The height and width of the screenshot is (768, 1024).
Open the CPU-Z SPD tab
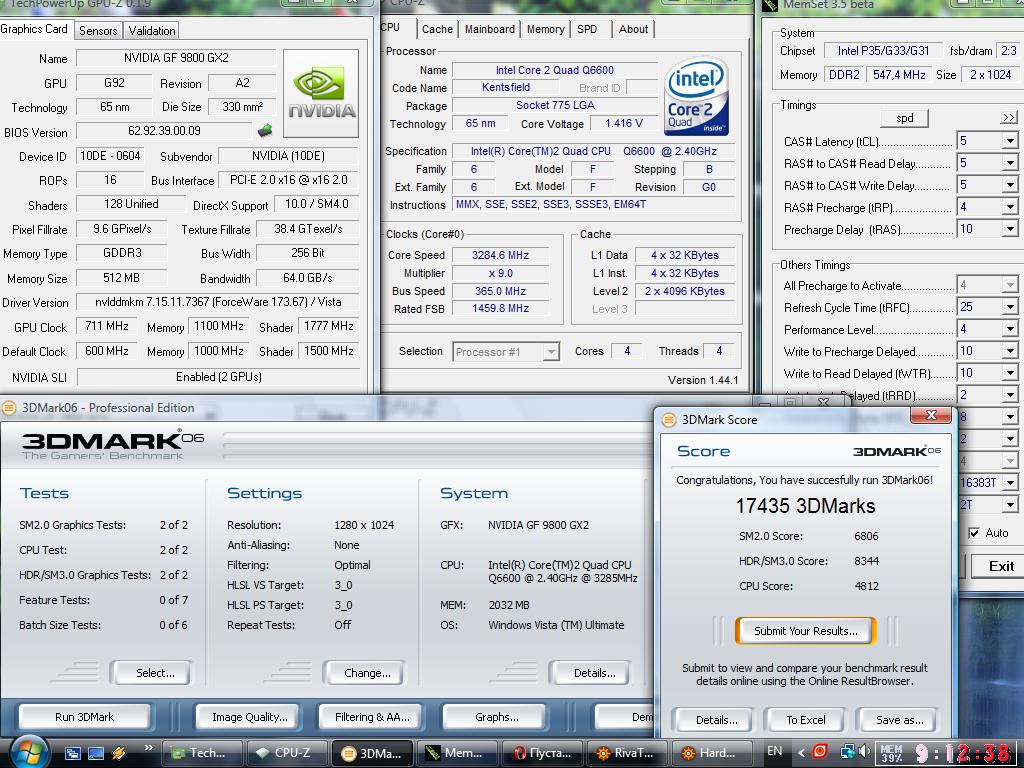[x=587, y=29]
